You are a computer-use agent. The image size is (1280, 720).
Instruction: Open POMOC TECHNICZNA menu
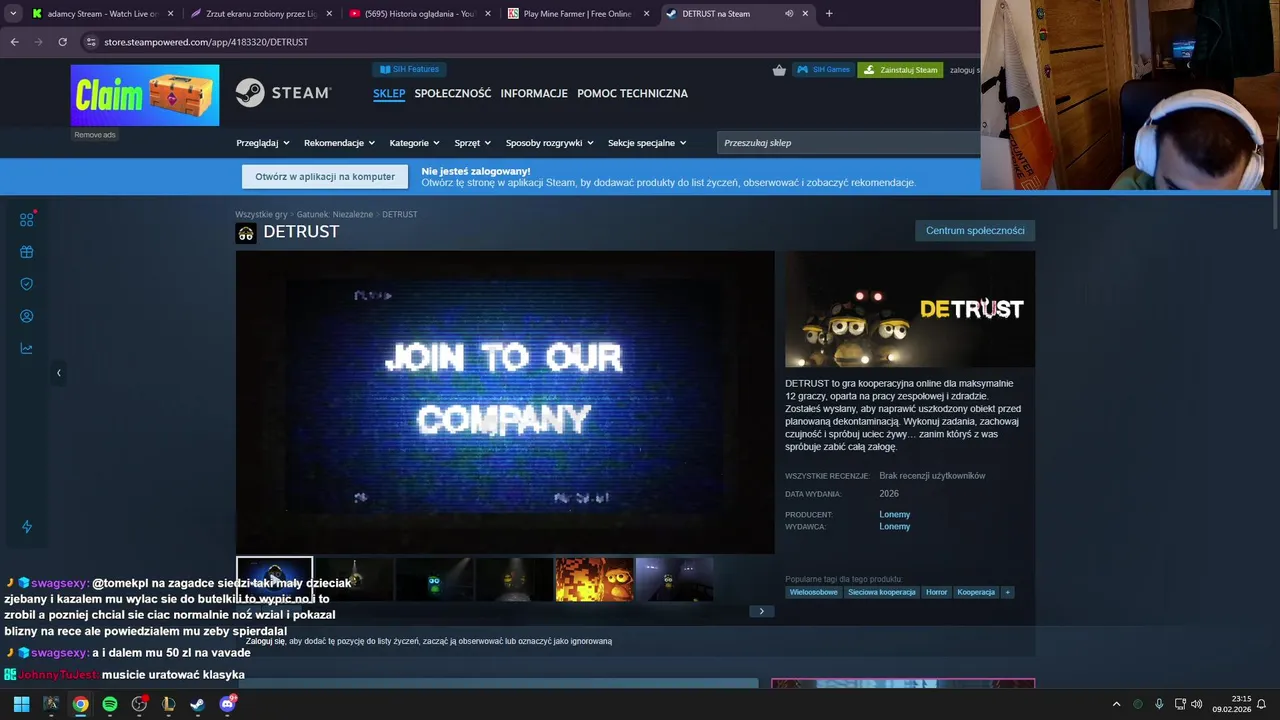coord(632,93)
